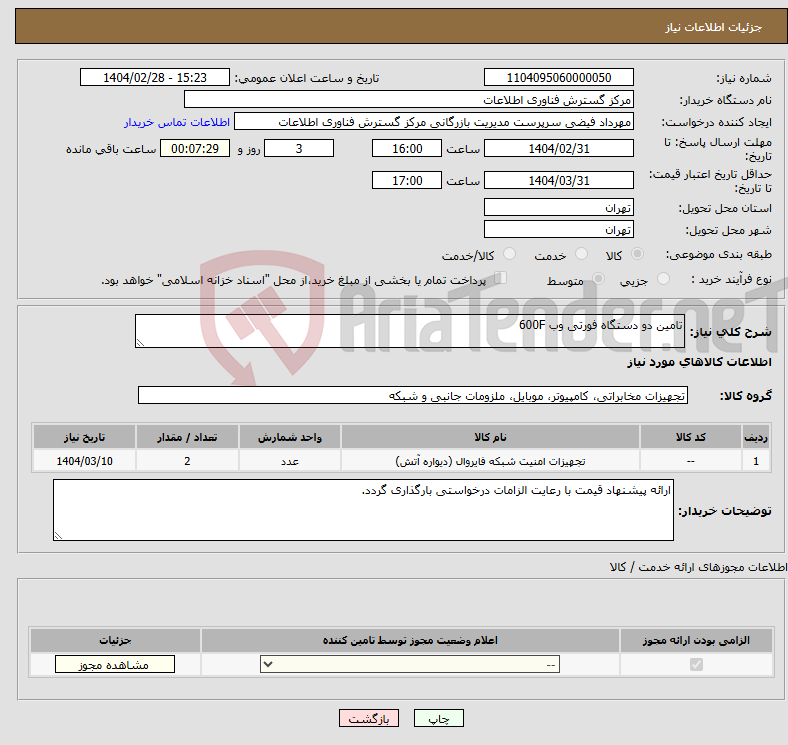Click the need number field 1104095060000050
Image resolution: width=788 pixels, height=745 pixels.
click(x=559, y=77)
